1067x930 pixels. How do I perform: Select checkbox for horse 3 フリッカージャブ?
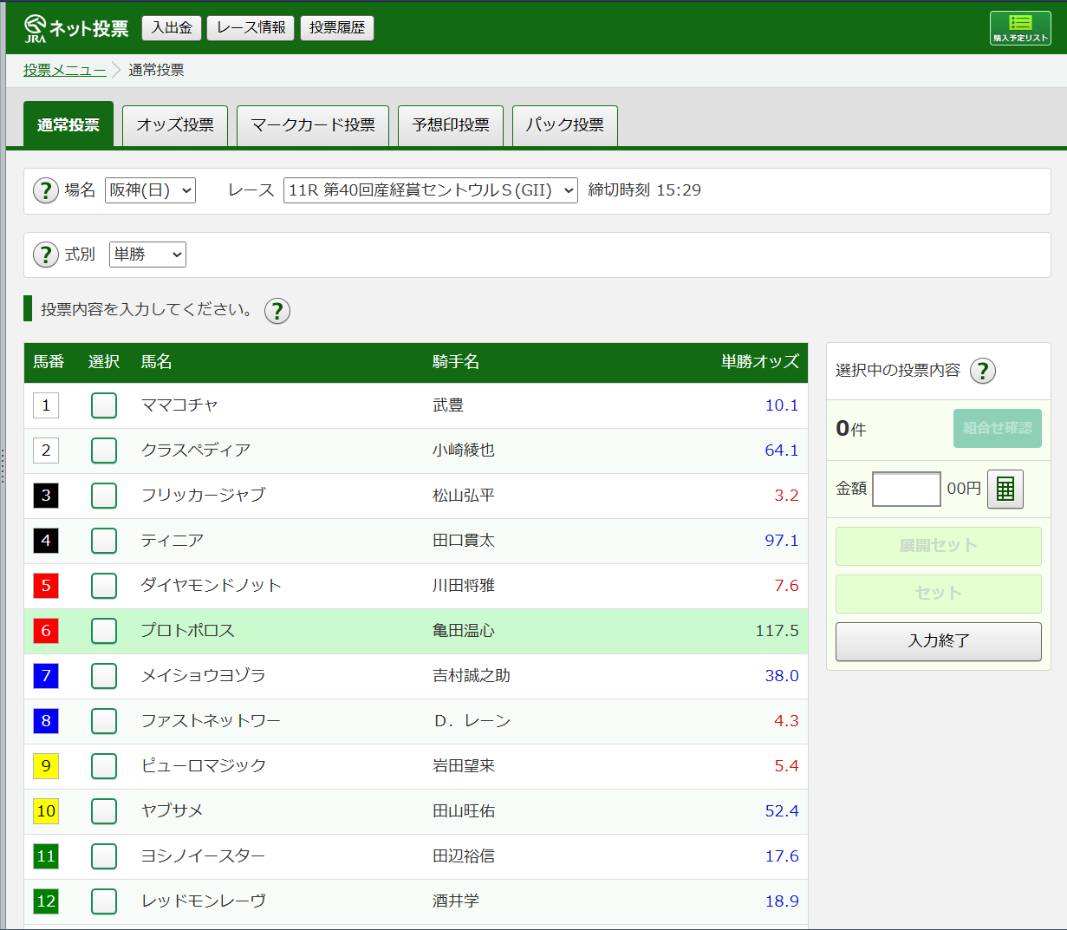click(103, 495)
